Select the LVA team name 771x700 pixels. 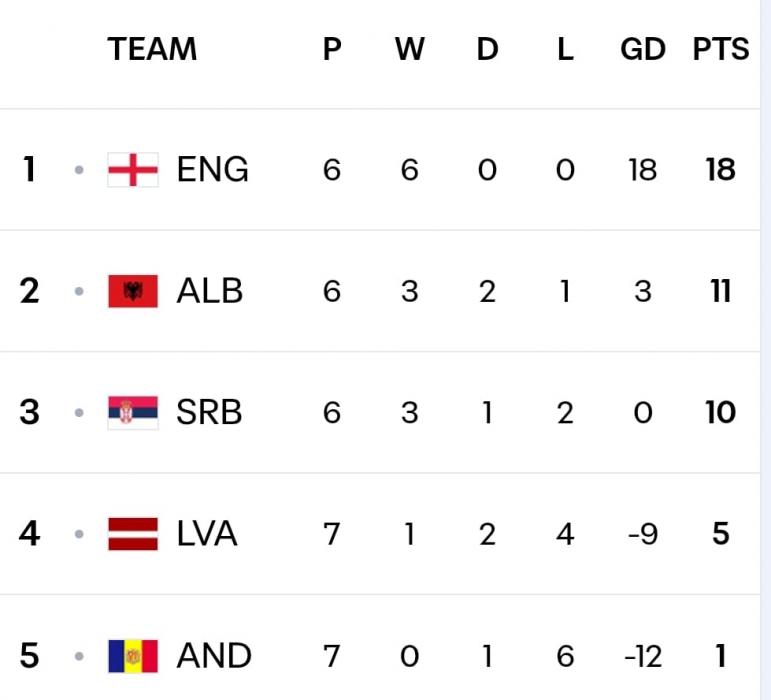[207, 534]
